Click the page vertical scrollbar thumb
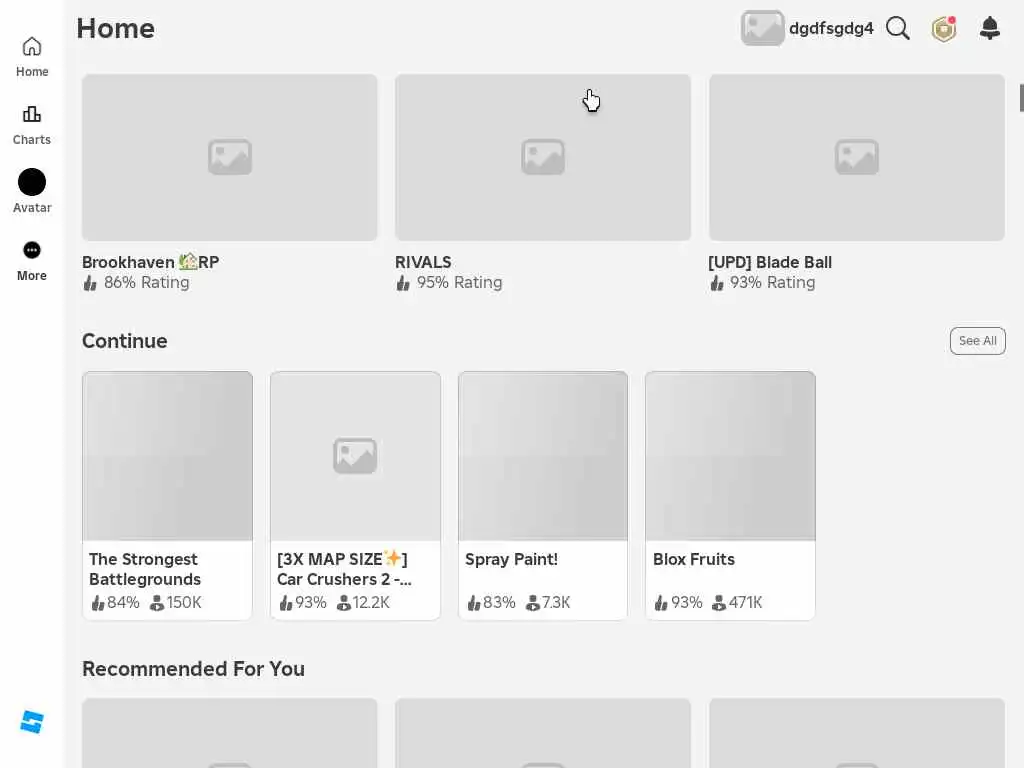The height and width of the screenshot is (768, 1024). pyautogui.click(x=1021, y=98)
